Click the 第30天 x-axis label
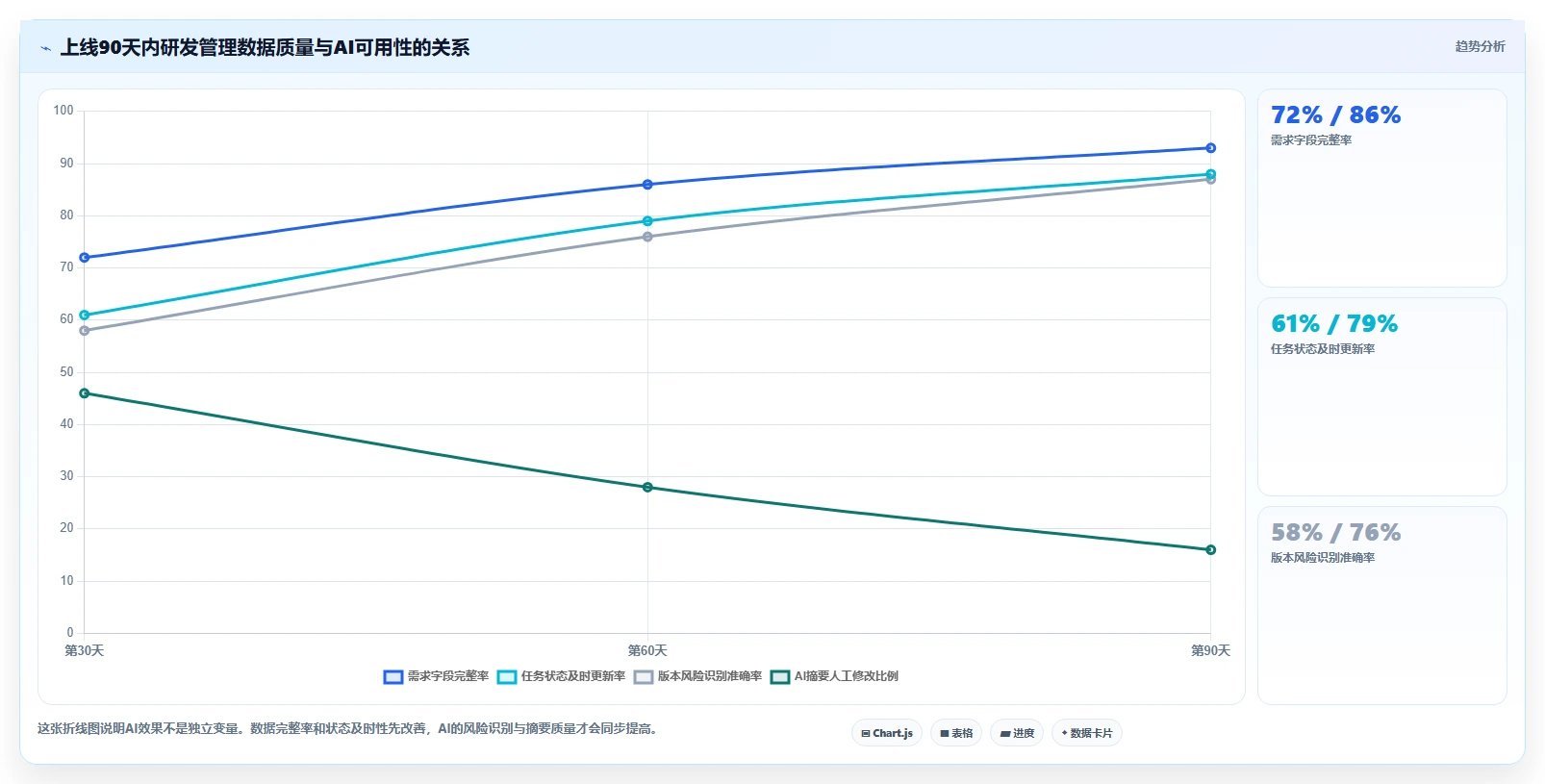The image size is (1545, 784). pos(85,651)
